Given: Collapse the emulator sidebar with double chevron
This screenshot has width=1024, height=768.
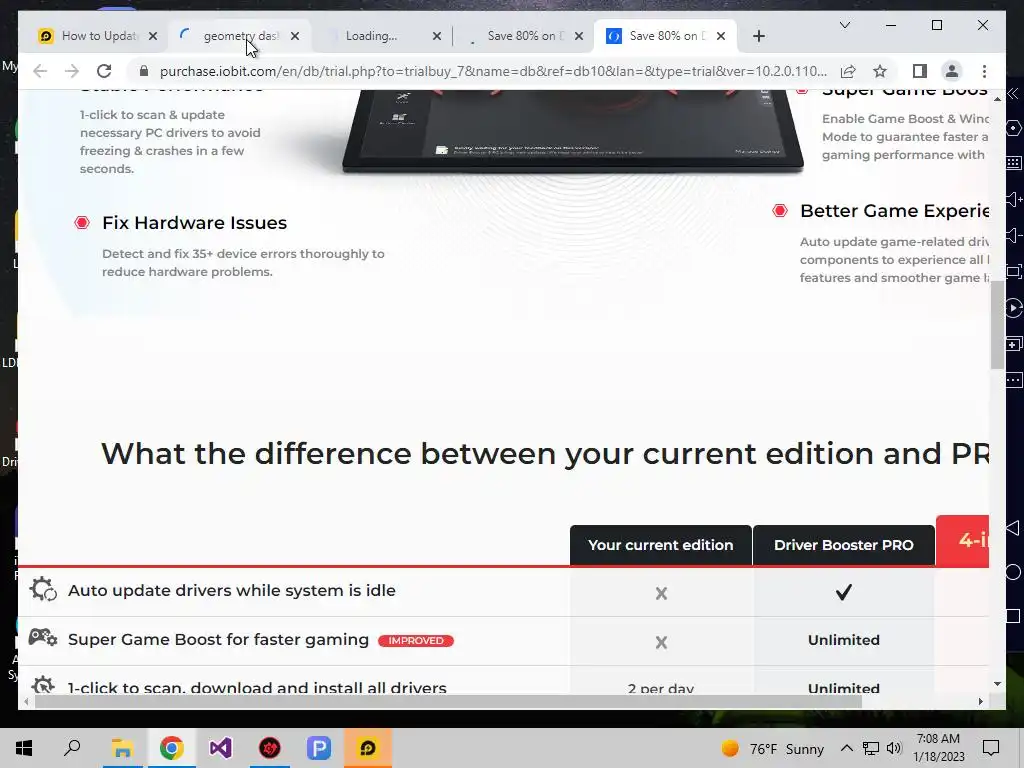Looking at the screenshot, I should point(1013,93).
